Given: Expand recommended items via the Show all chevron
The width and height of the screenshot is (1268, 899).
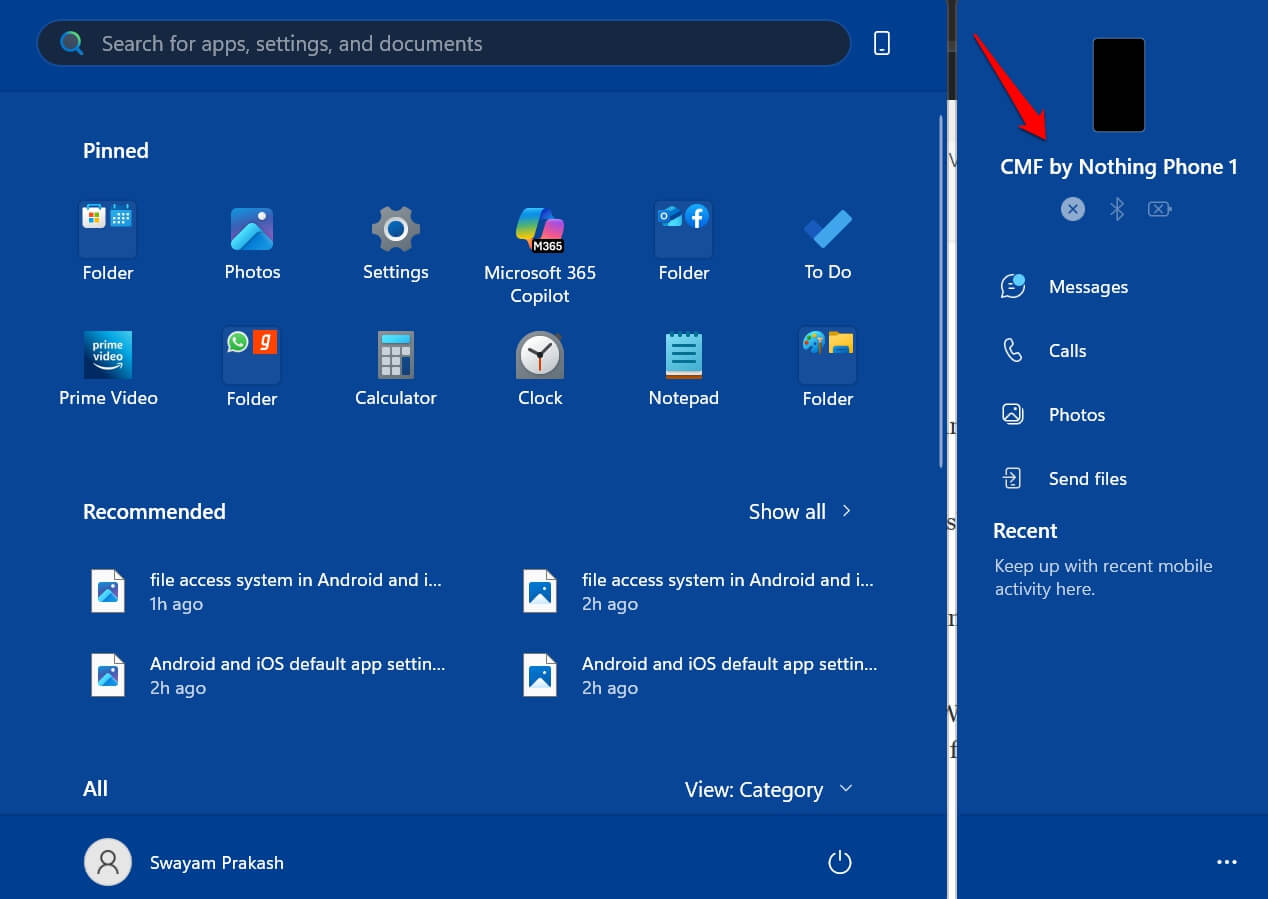Looking at the screenshot, I should [845, 511].
